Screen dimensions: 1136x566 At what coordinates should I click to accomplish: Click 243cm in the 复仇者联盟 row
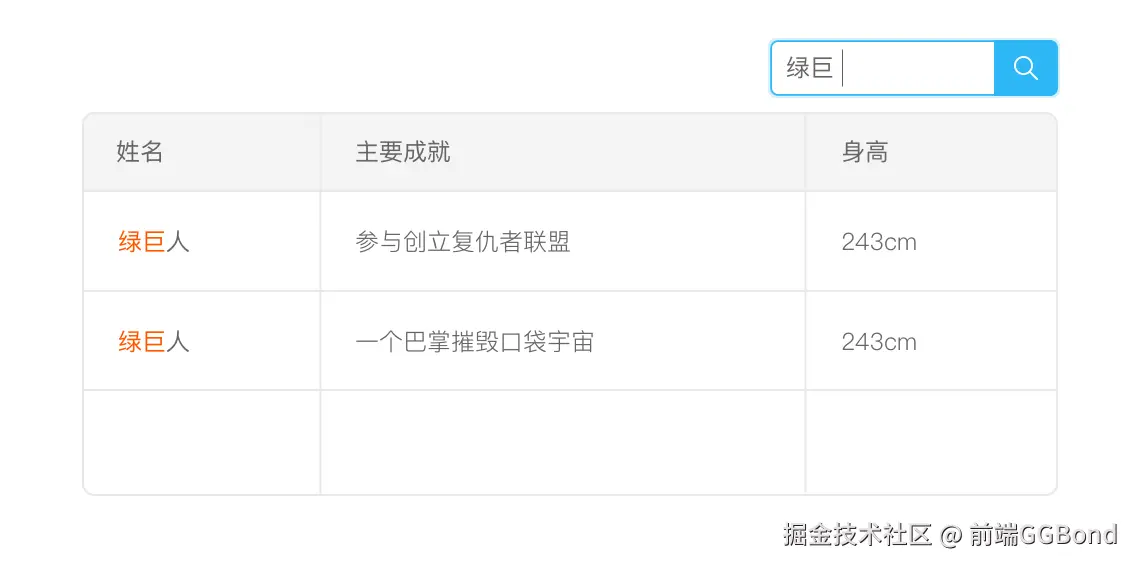879,242
